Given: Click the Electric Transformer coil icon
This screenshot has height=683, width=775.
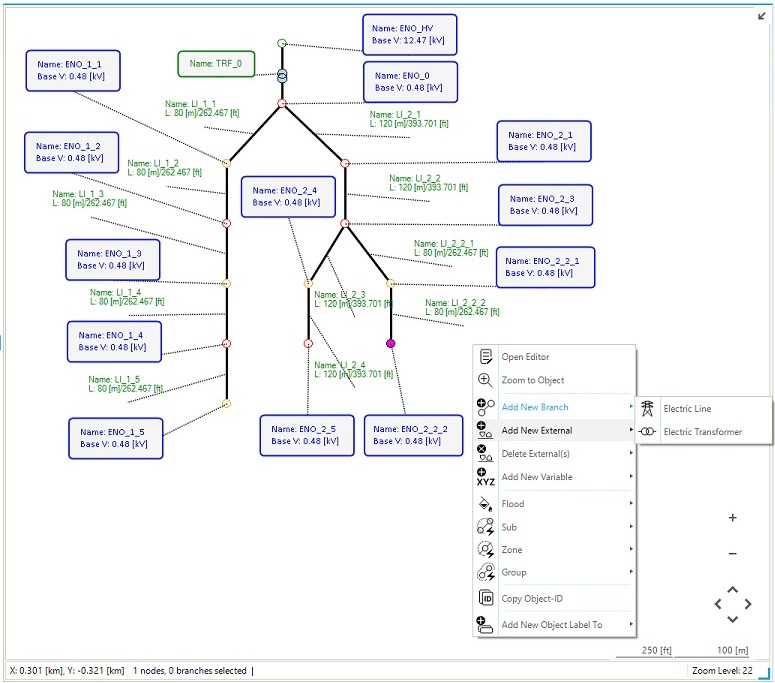Looking at the screenshot, I should pos(647,431).
